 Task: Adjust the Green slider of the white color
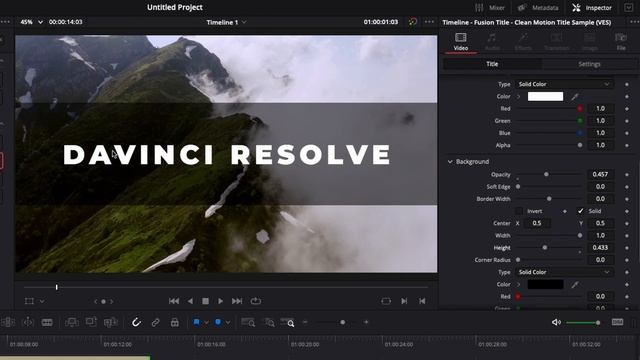click(549, 121)
